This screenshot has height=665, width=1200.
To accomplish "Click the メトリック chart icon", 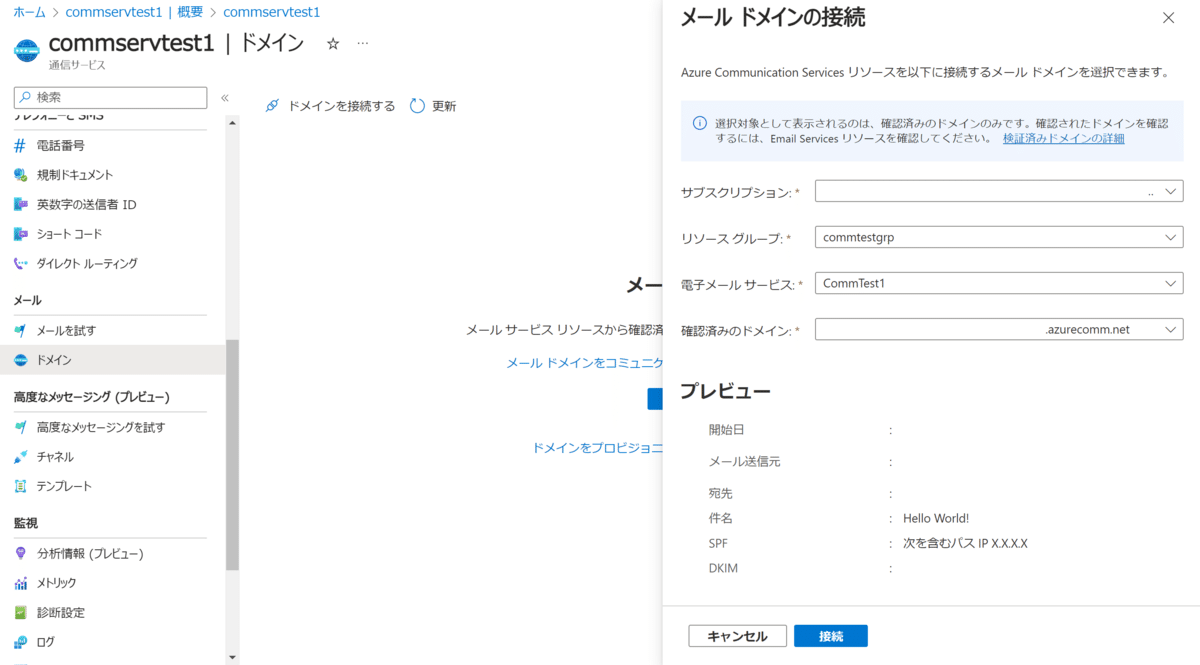I will tap(20, 583).
